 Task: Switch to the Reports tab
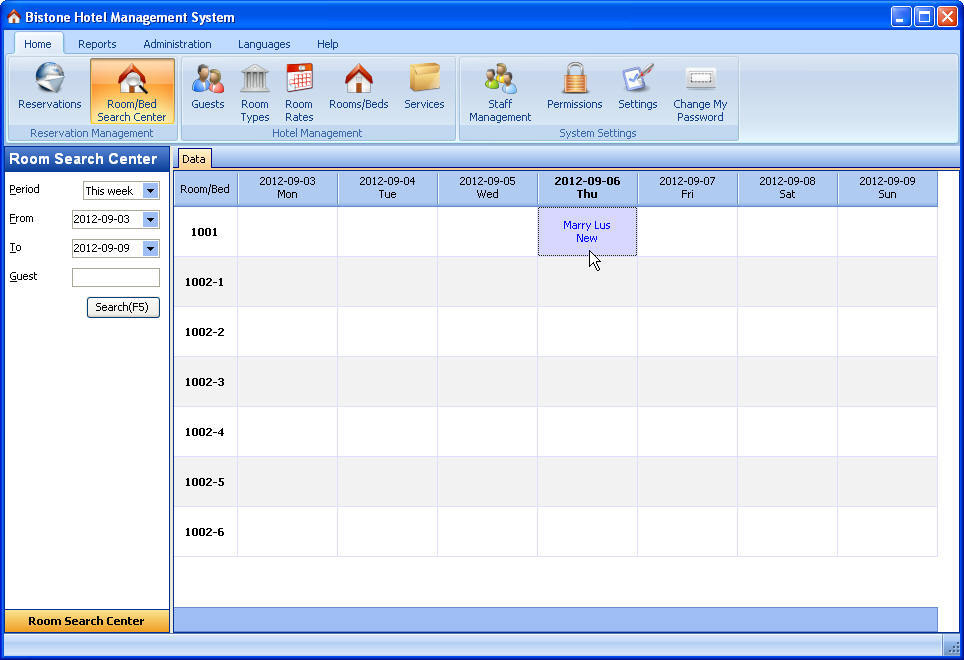(x=97, y=44)
